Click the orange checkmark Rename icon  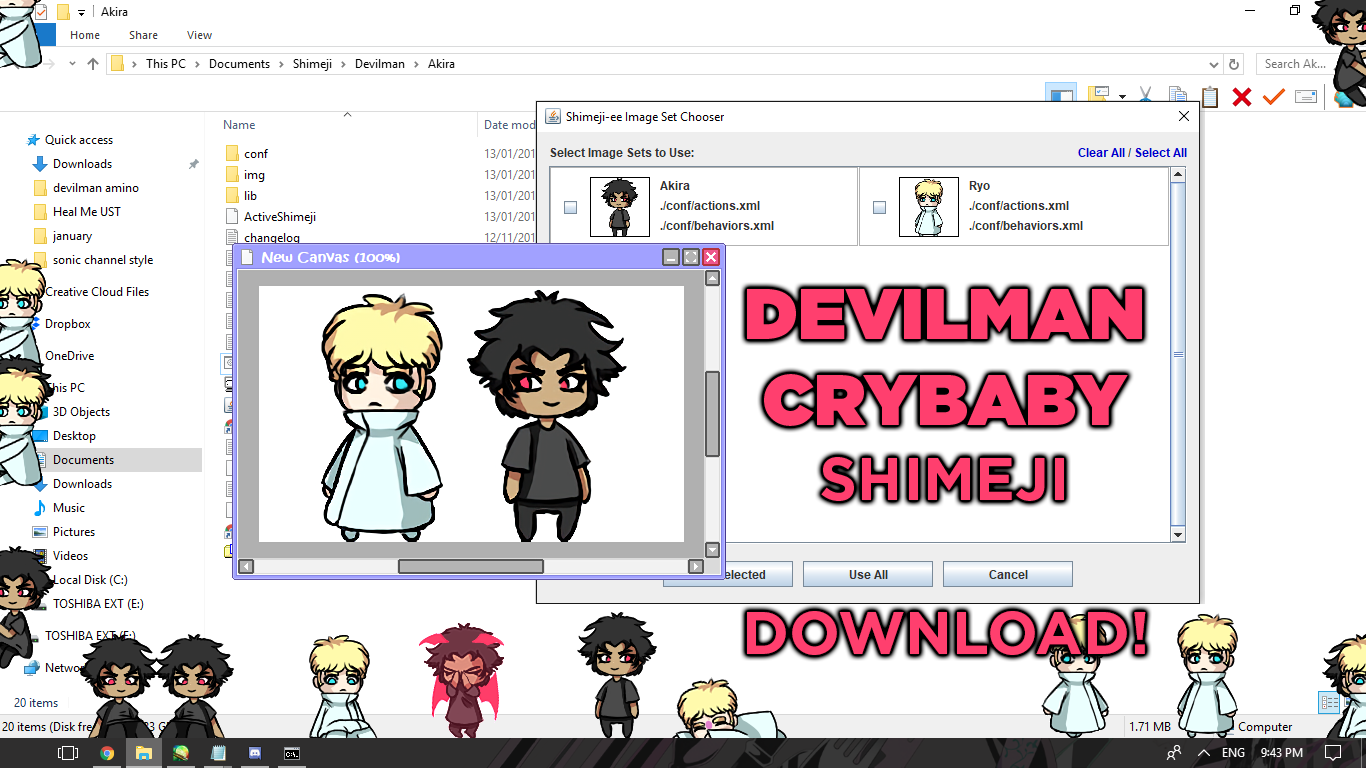point(1273,97)
